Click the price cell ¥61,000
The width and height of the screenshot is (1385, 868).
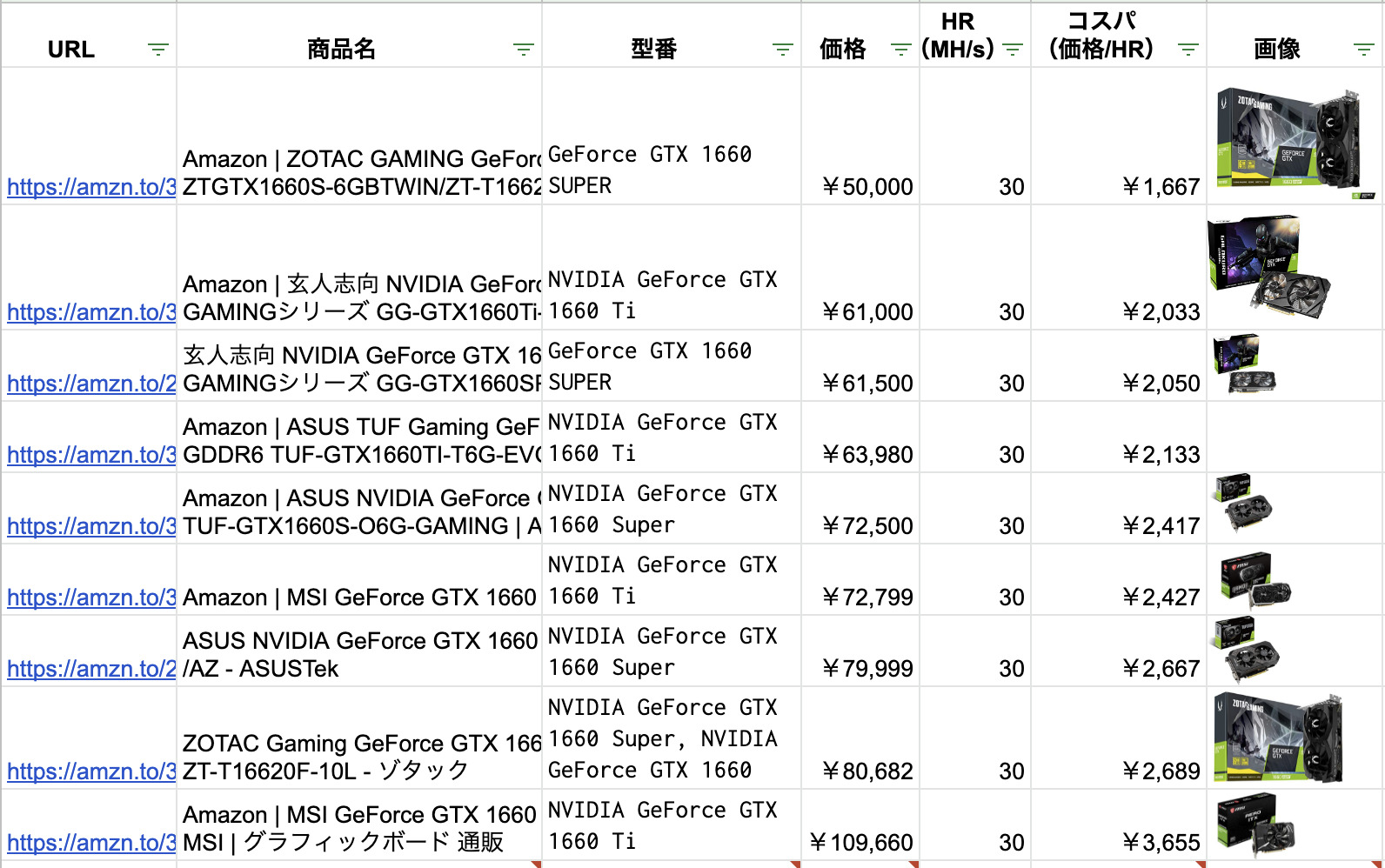click(860, 268)
